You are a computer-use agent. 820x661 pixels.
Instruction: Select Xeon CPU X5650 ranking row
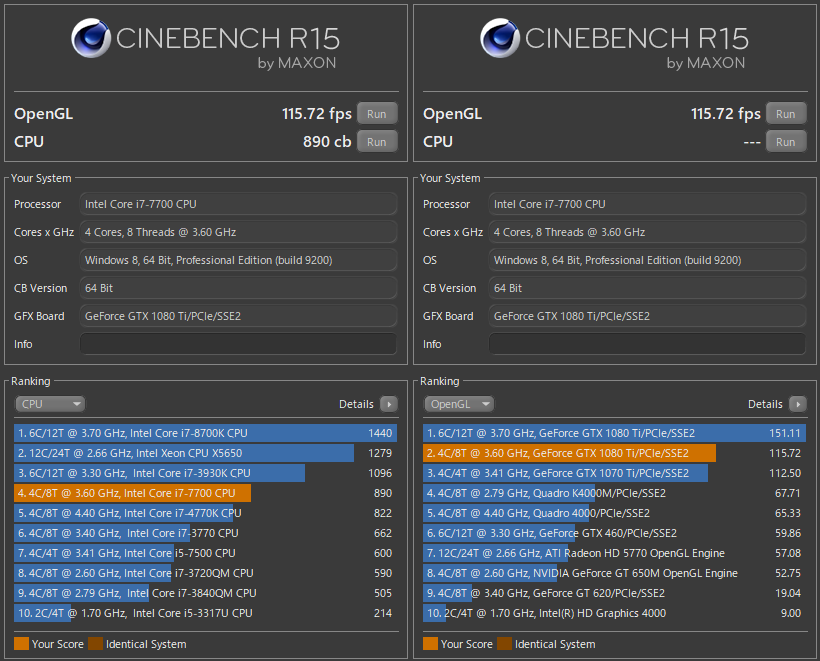click(x=206, y=453)
